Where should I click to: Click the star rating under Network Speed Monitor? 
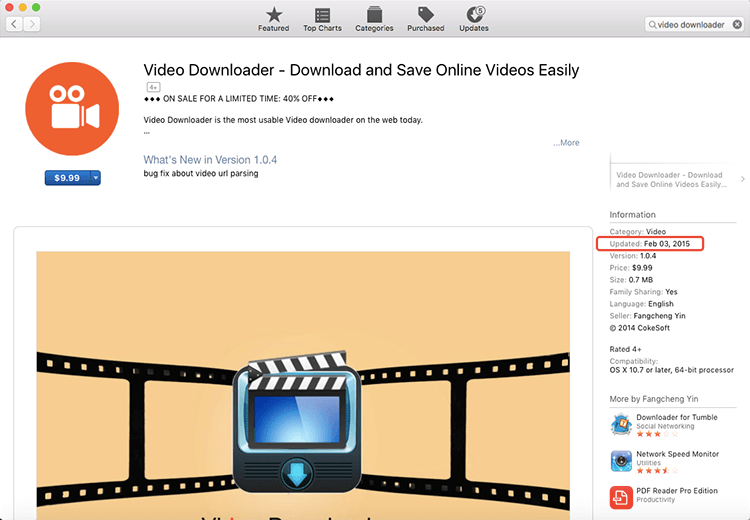click(657, 470)
